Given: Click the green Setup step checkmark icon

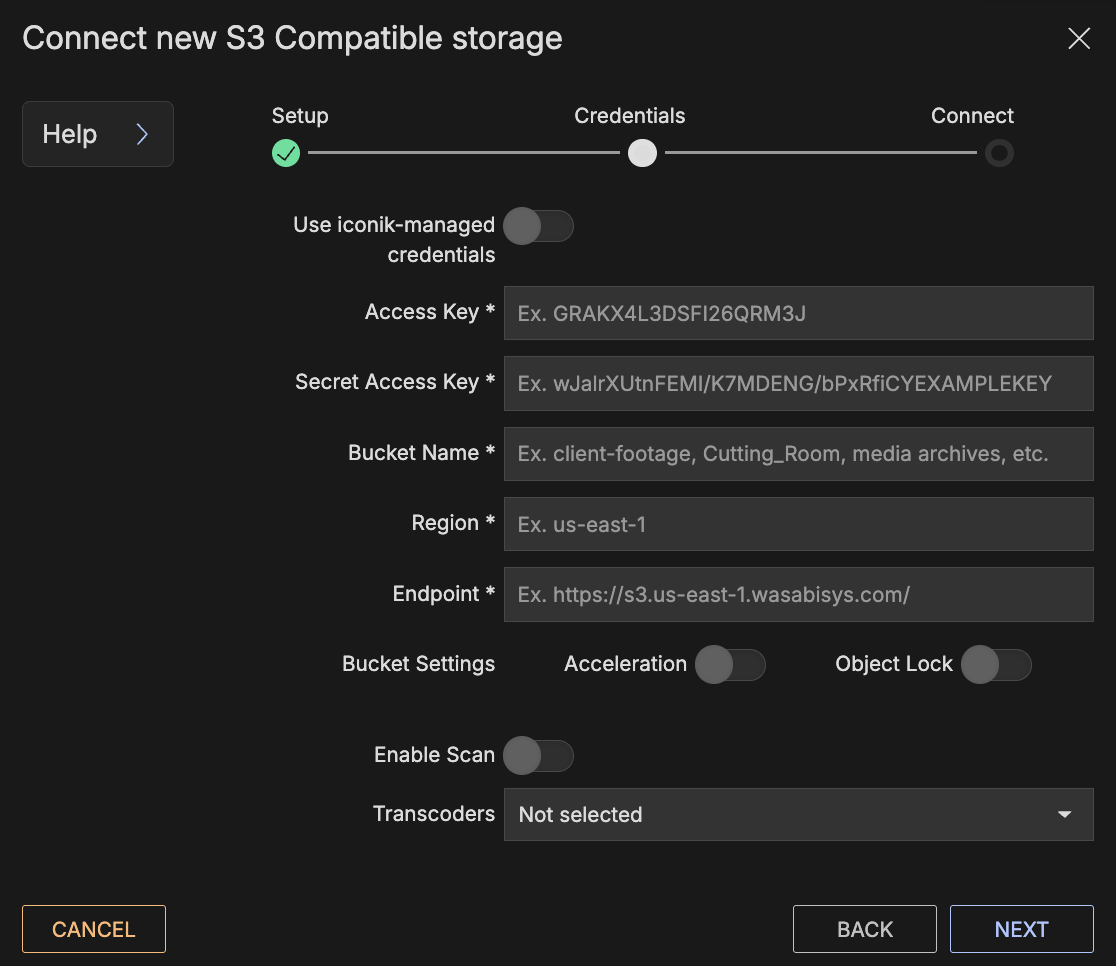Looking at the screenshot, I should [x=286, y=153].
